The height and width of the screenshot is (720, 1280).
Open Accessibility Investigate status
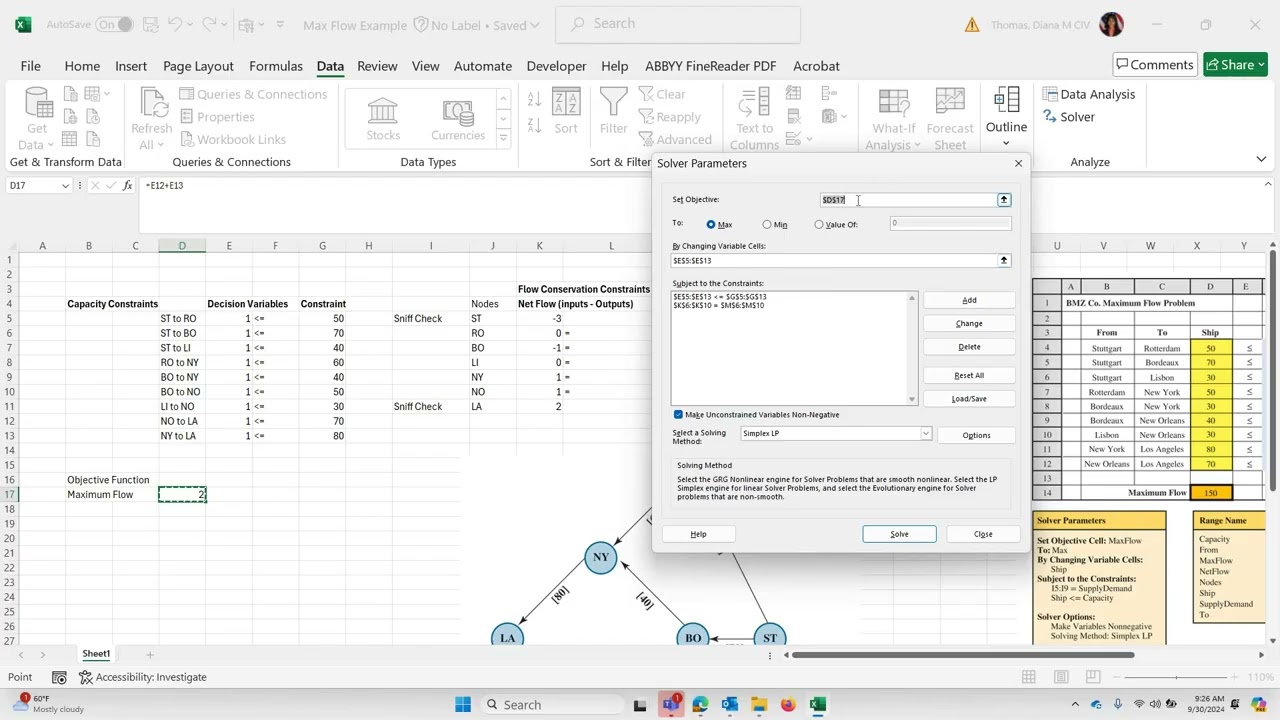tap(143, 677)
